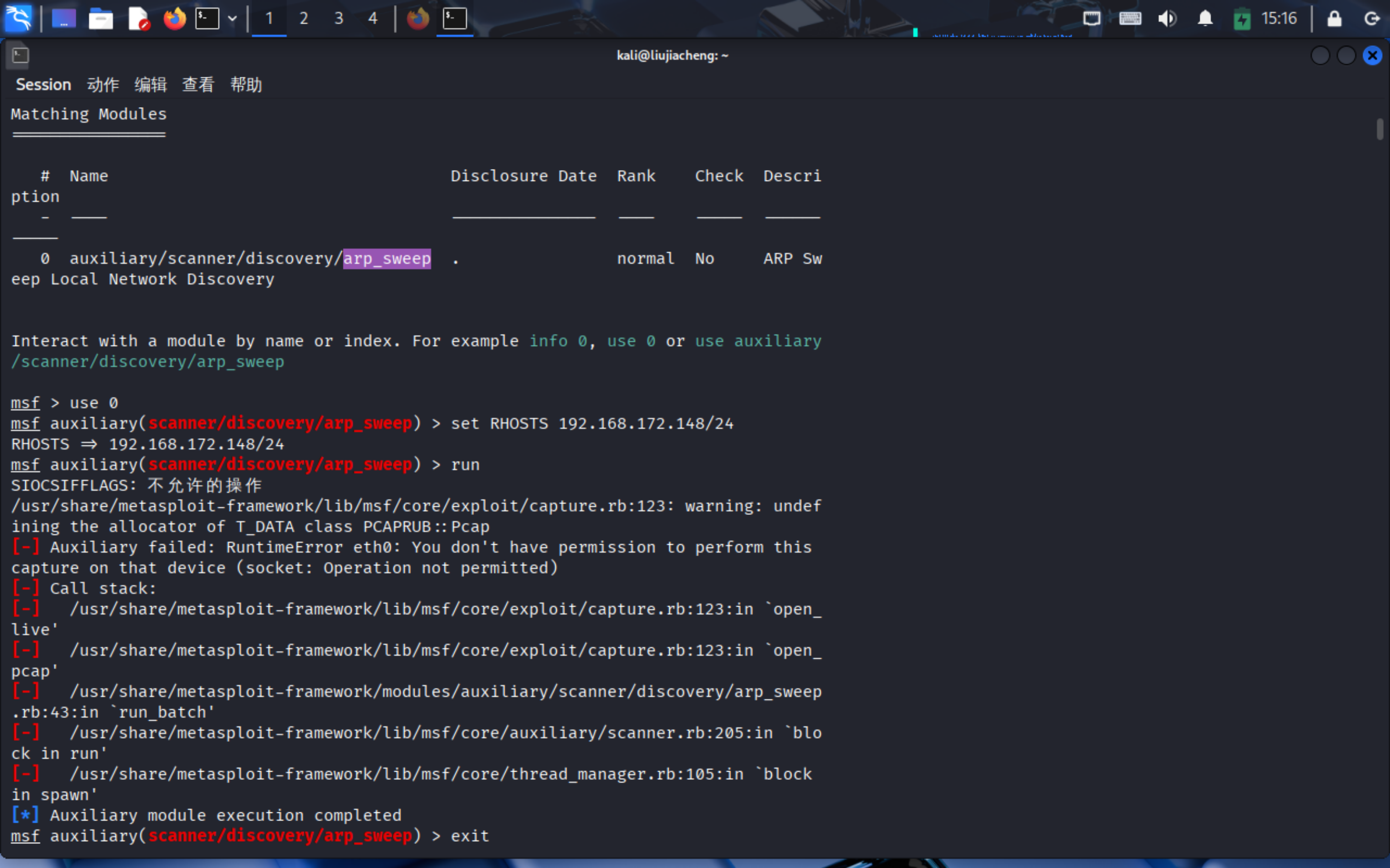Open the 编辑 menu
Screen dimensions: 1390x868
point(151,85)
